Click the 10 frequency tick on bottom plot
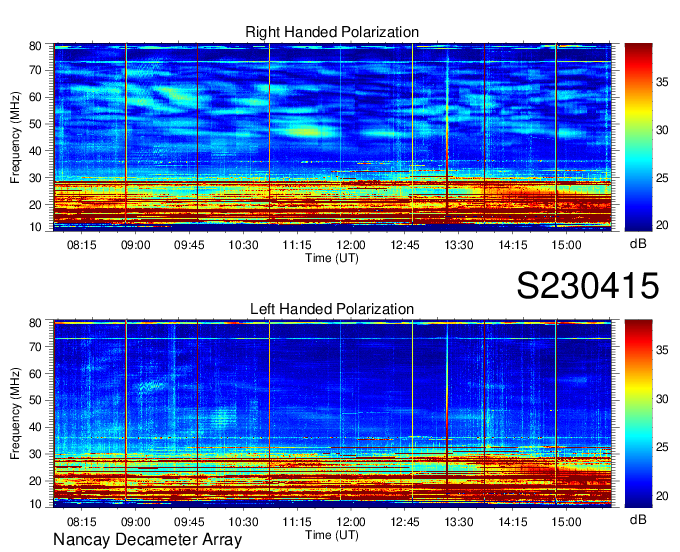Image resolution: width=680 pixels, height=552 pixels. (35, 504)
